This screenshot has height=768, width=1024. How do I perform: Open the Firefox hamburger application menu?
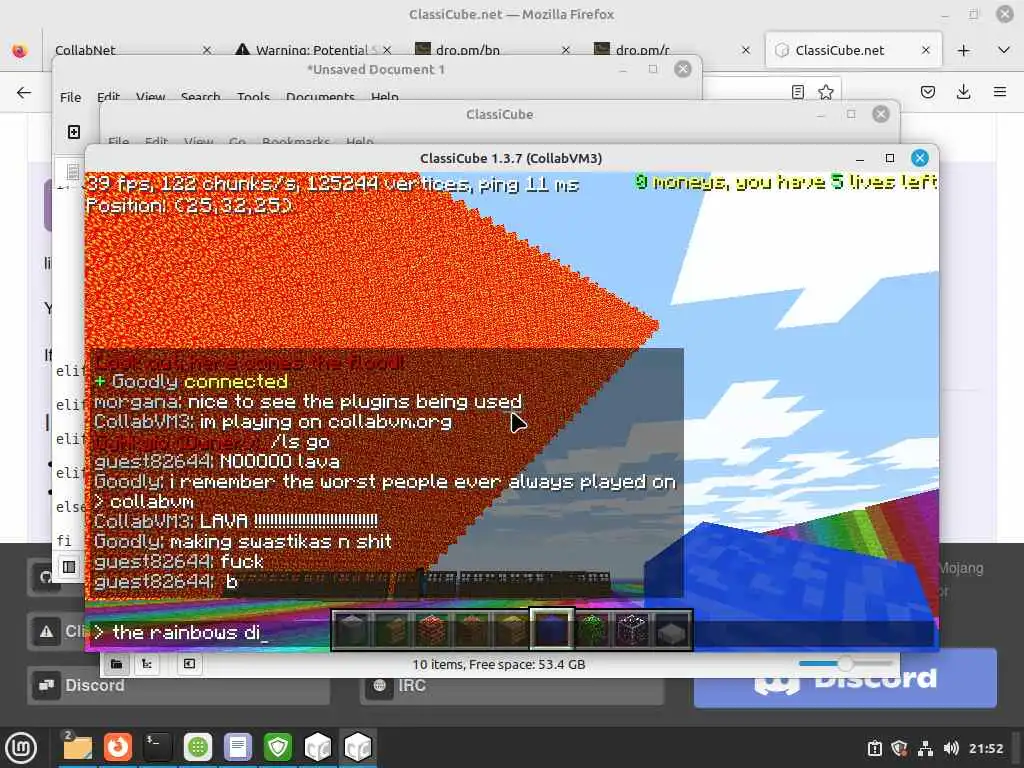coord(1000,92)
